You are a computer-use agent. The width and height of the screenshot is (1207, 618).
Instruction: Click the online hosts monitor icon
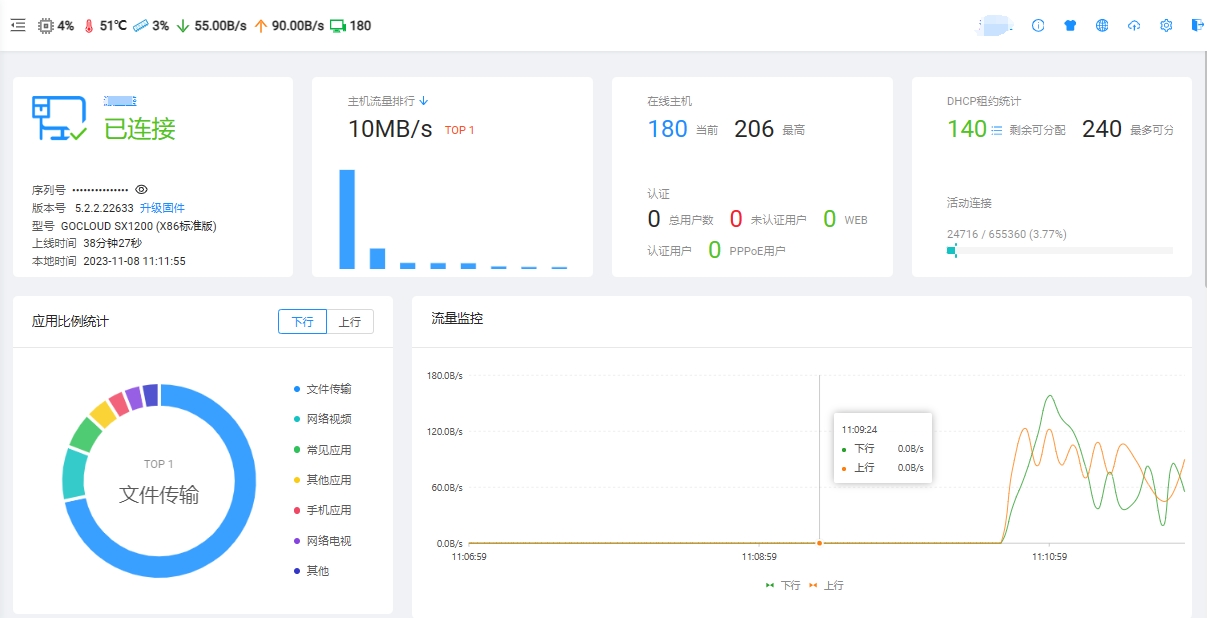(338, 26)
